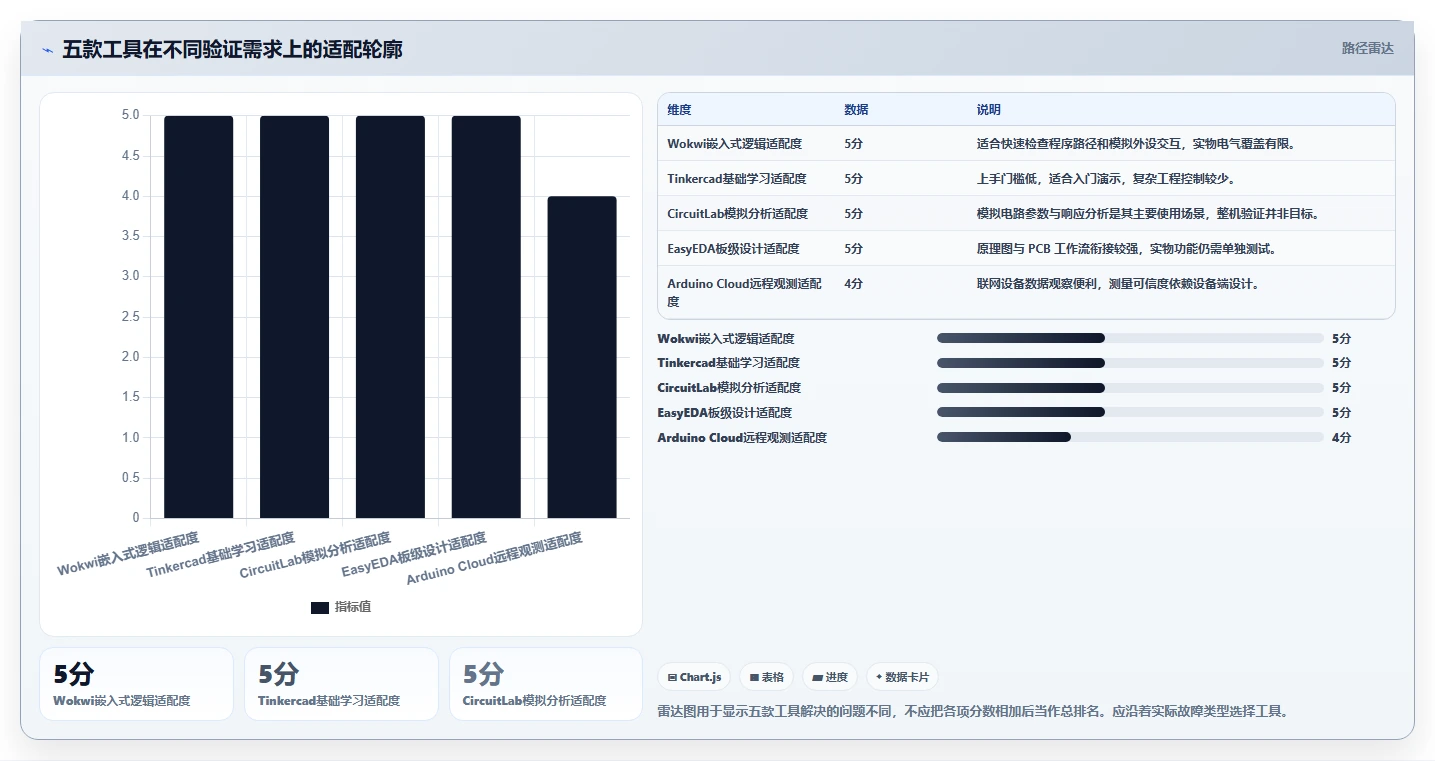Select the 数据卡片 tag chip

[x=902, y=677]
